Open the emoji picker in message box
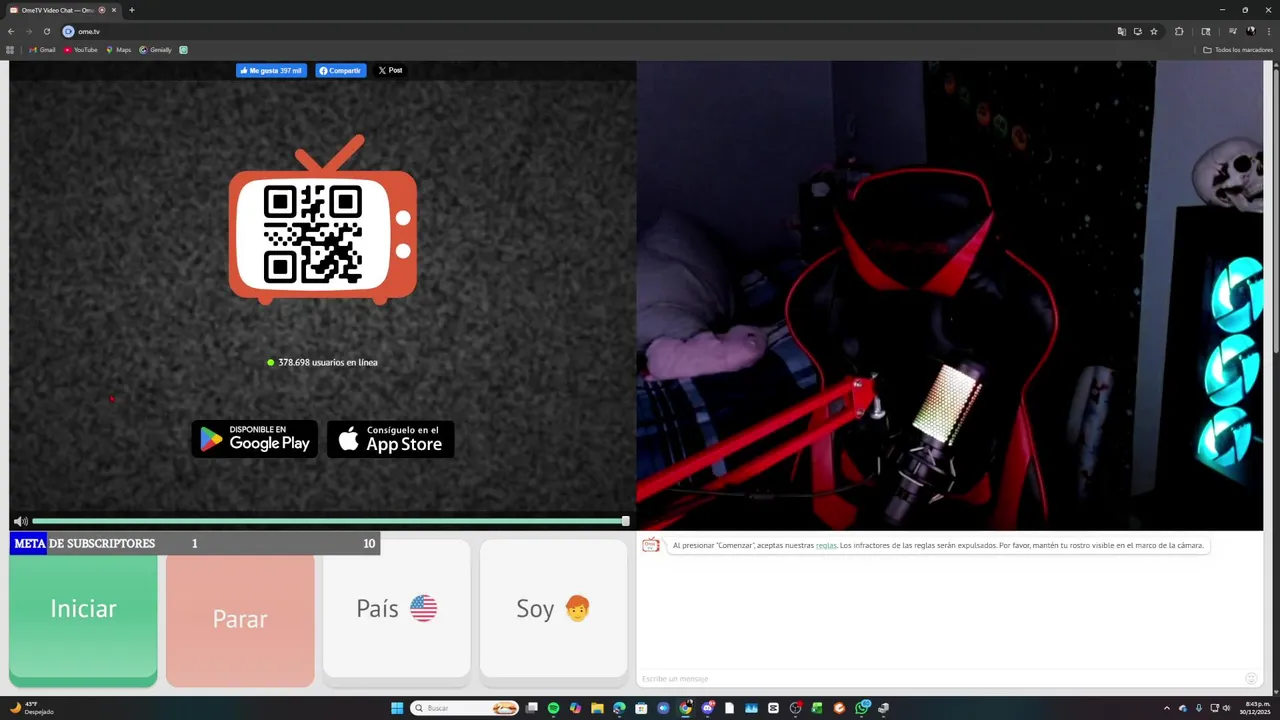The height and width of the screenshot is (720, 1280). click(x=1251, y=679)
